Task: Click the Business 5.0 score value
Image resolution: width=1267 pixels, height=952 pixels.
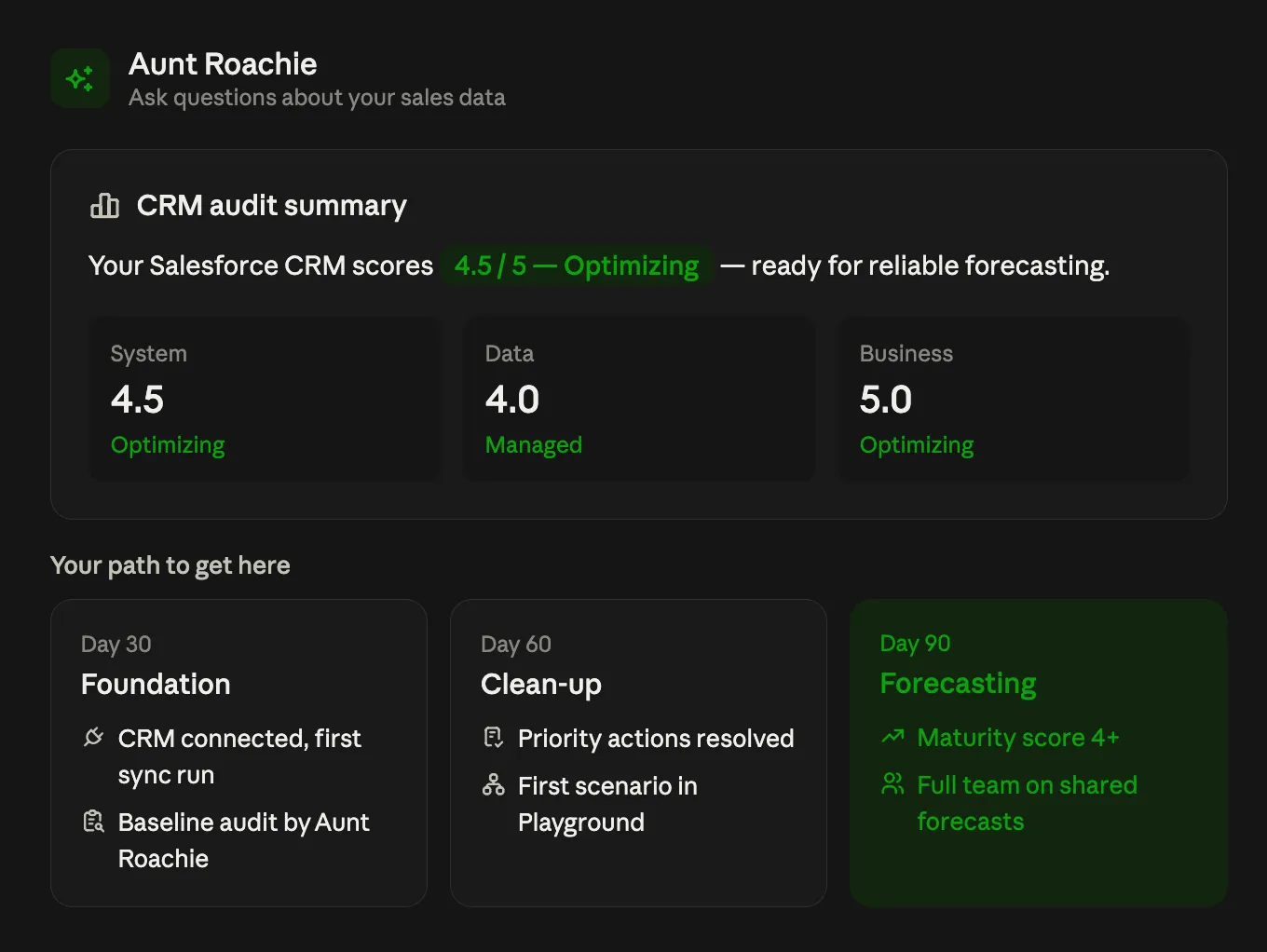Action: [x=886, y=400]
